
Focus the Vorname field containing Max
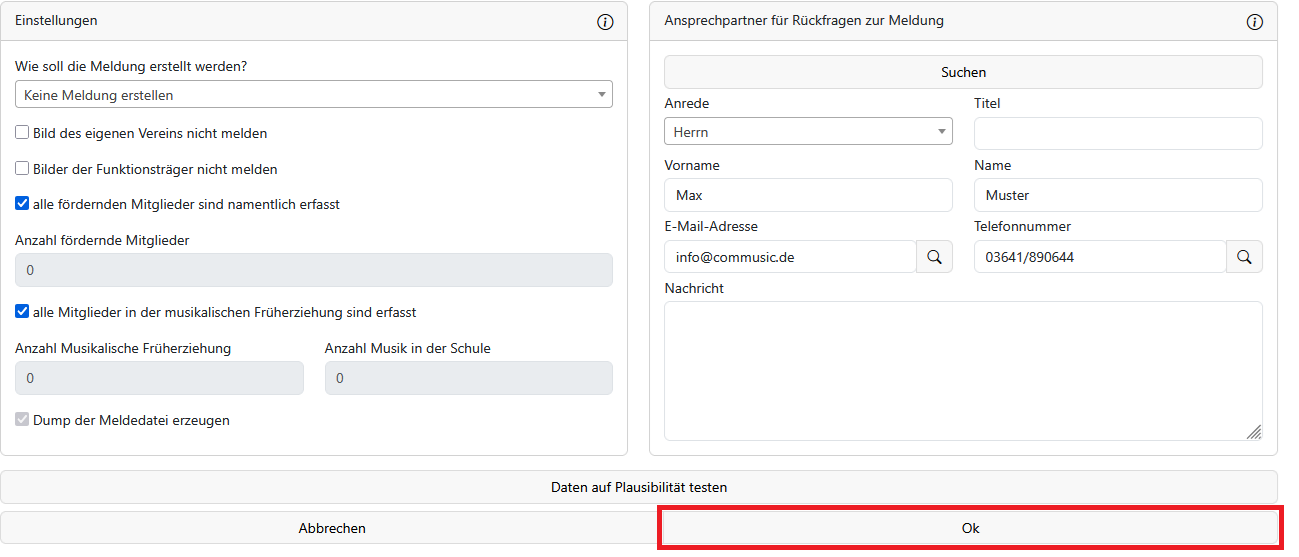pyautogui.click(x=807, y=195)
